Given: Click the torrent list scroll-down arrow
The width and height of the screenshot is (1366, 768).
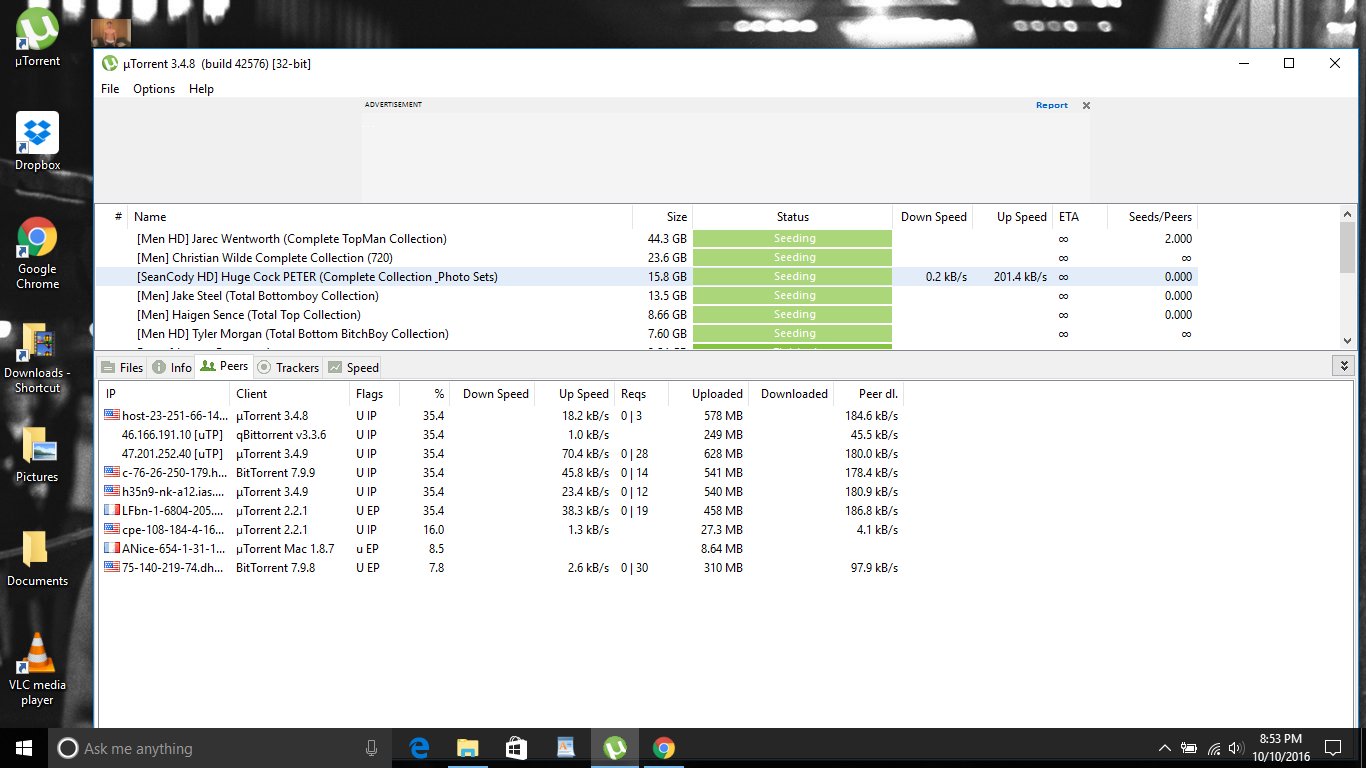Looking at the screenshot, I should [1347, 340].
